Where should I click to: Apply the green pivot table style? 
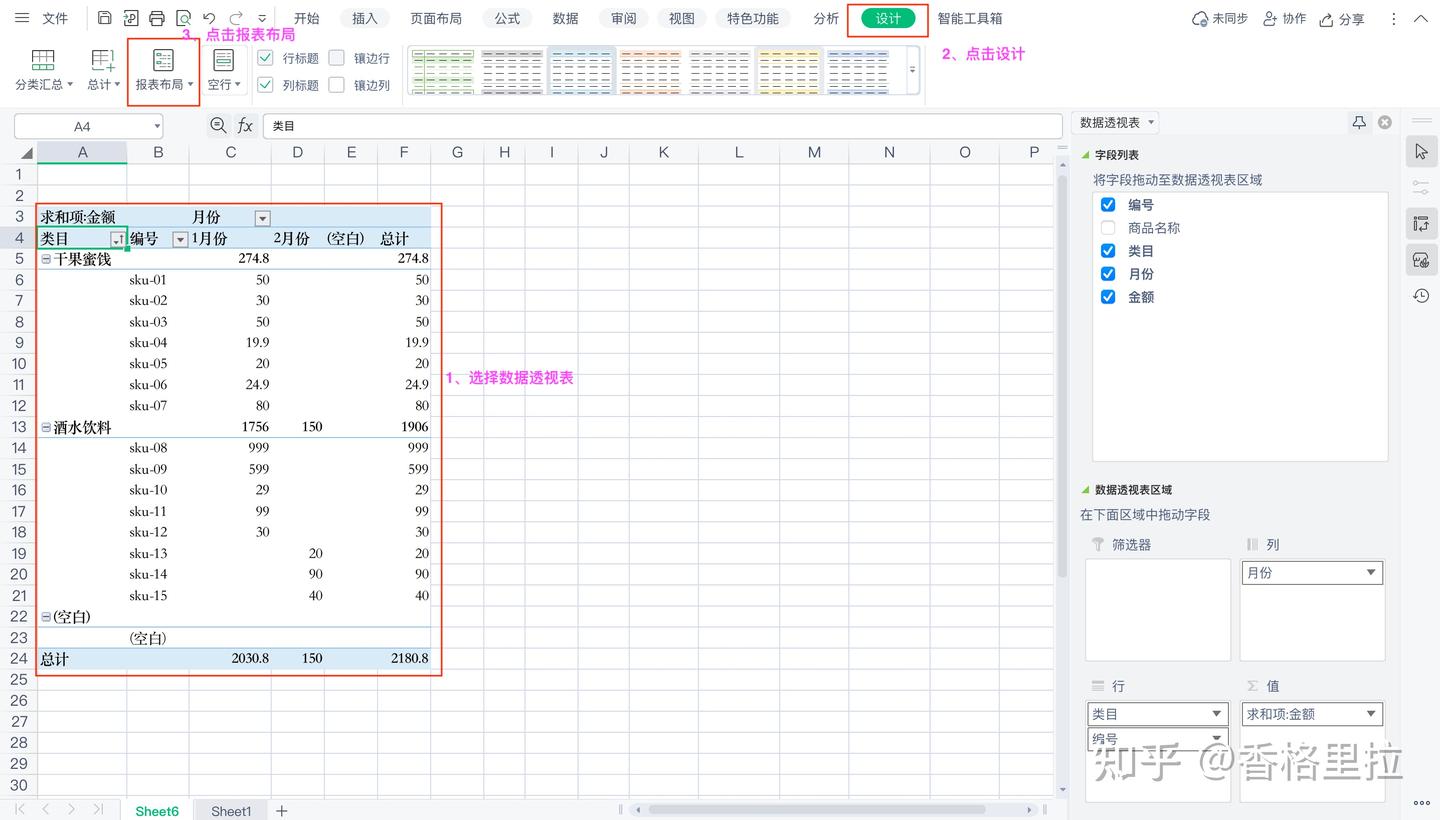(x=443, y=71)
